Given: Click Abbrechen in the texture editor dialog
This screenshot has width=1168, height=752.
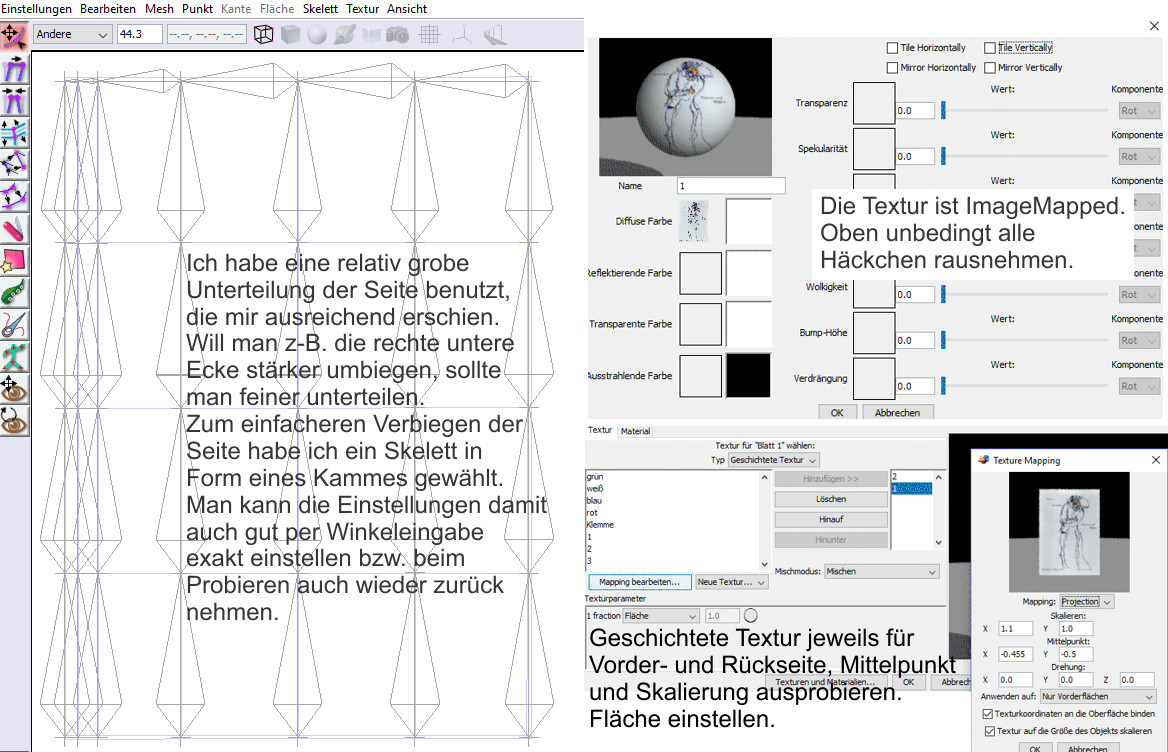Looking at the screenshot, I should pos(898,412).
